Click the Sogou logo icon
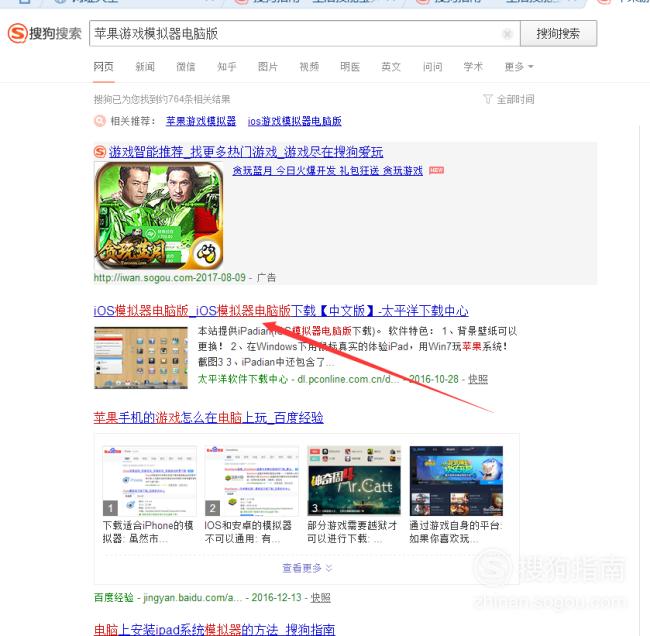This screenshot has width=650, height=636. coord(18,33)
